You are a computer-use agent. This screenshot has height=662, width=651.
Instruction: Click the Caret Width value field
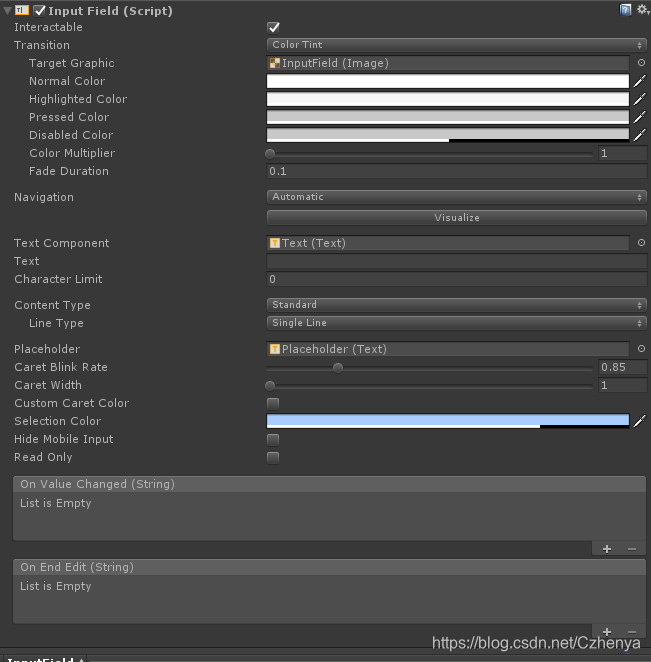pos(622,385)
